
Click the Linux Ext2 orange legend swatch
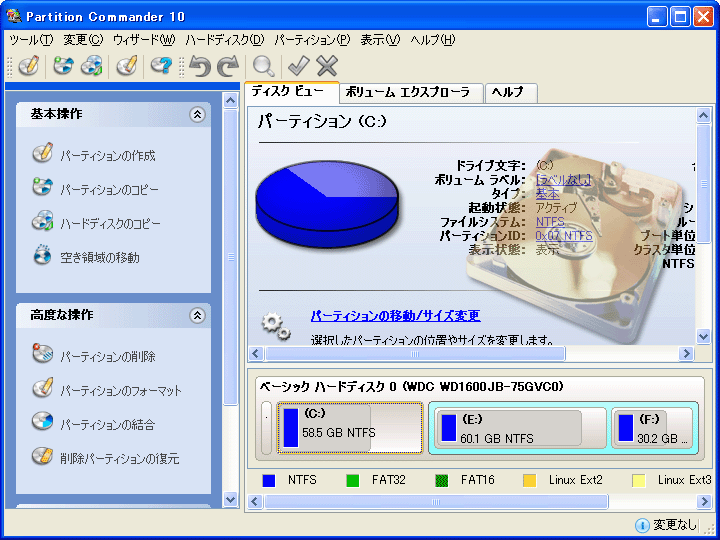click(x=529, y=481)
